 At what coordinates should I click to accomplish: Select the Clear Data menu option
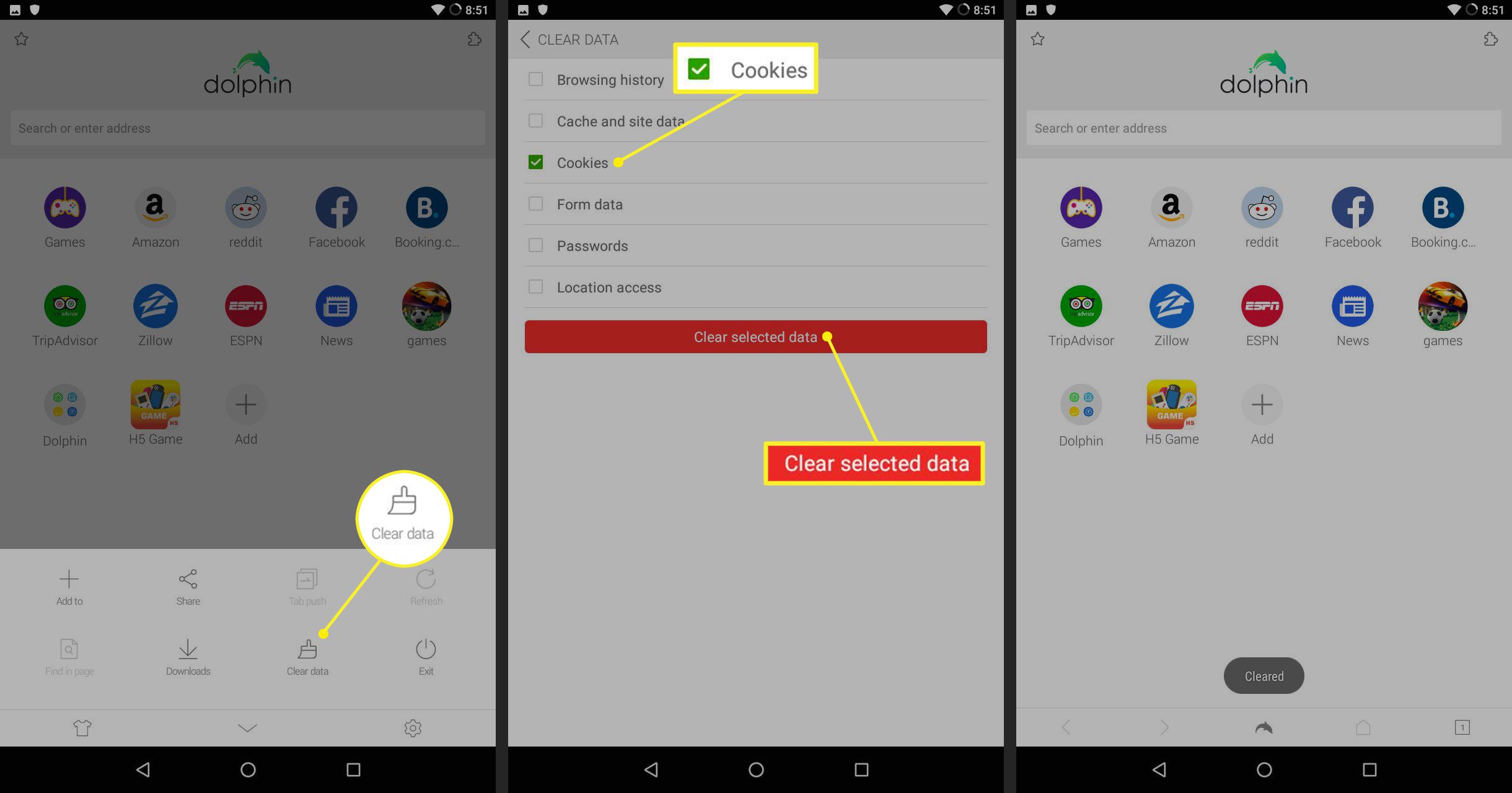click(x=307, y=656)
